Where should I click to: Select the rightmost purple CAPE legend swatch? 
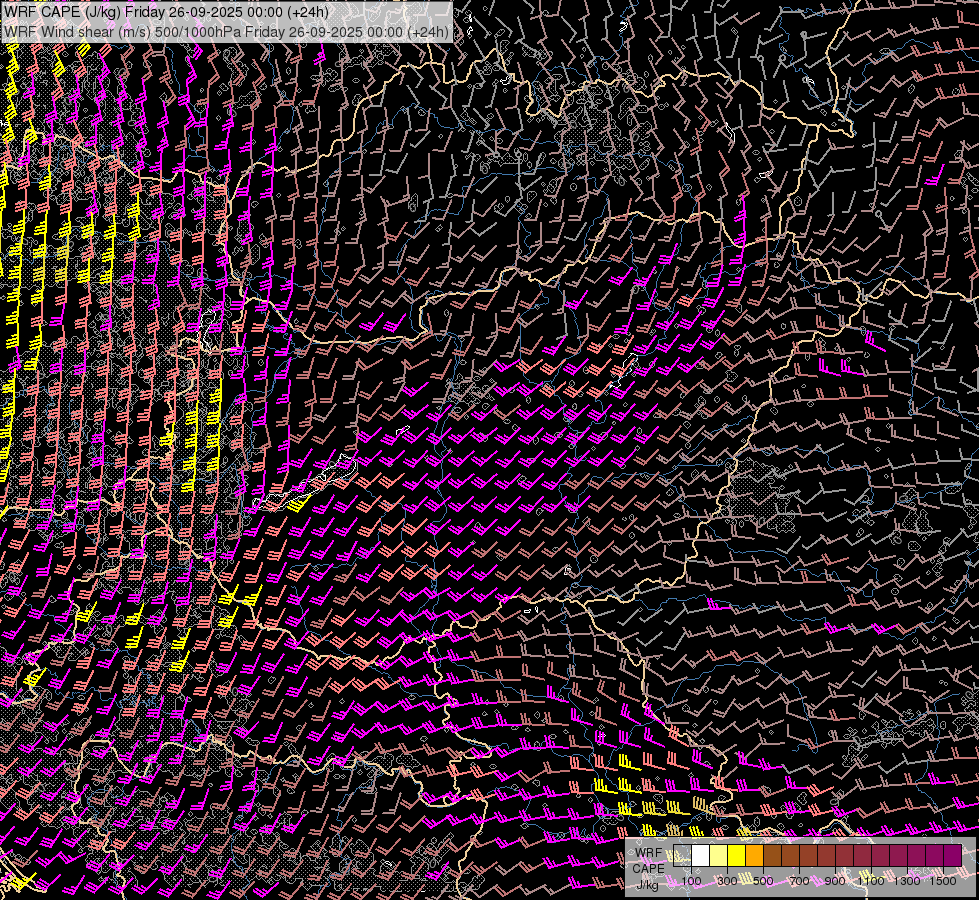[952, 856]
